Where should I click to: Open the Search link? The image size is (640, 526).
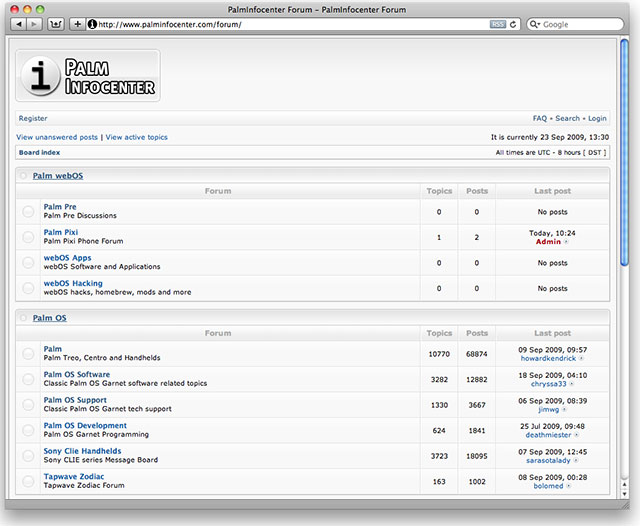567,118
